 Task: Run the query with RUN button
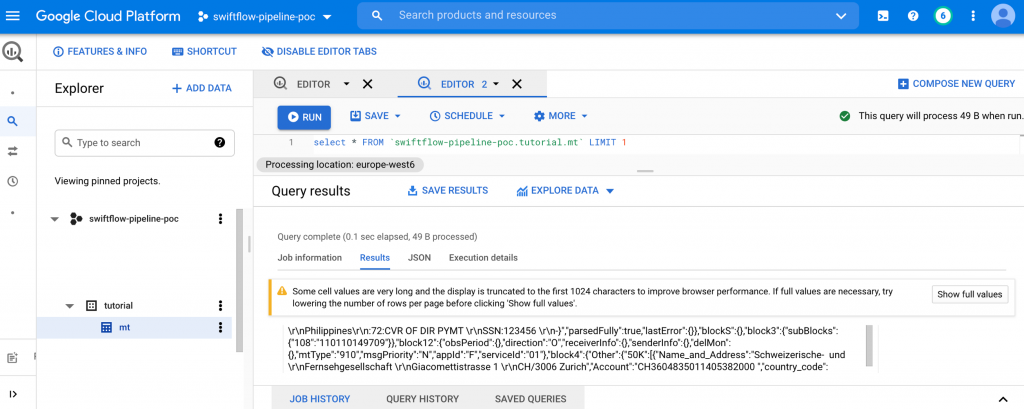304,117
